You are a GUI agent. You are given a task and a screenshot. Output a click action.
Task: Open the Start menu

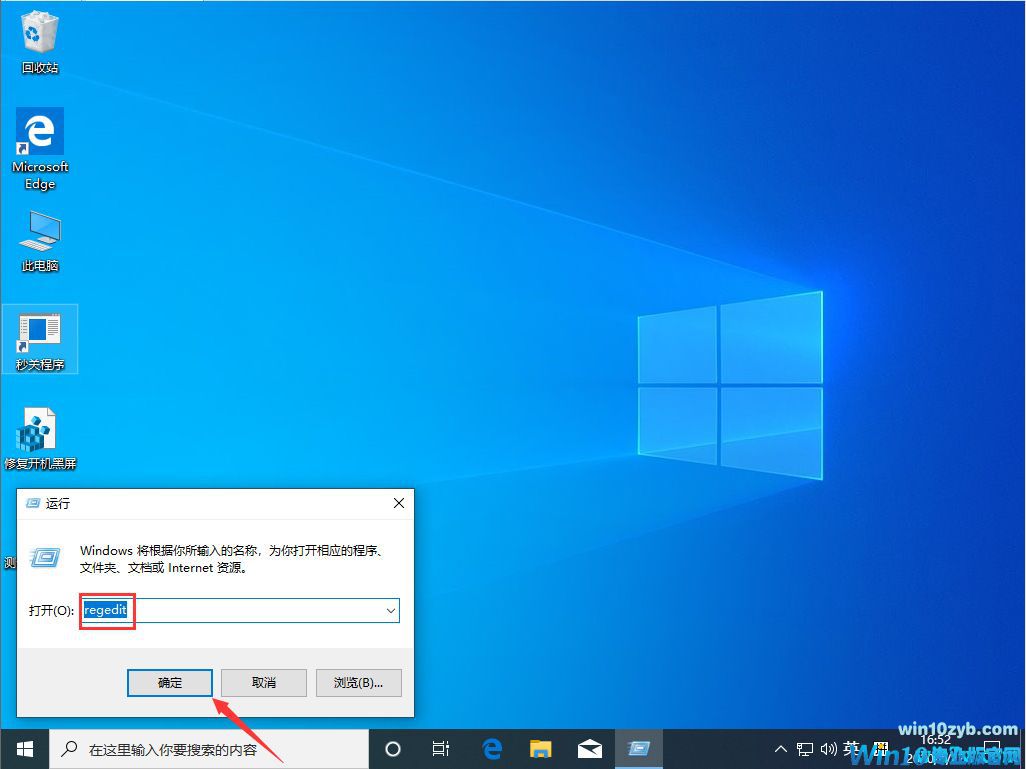[x=24, y=748]
